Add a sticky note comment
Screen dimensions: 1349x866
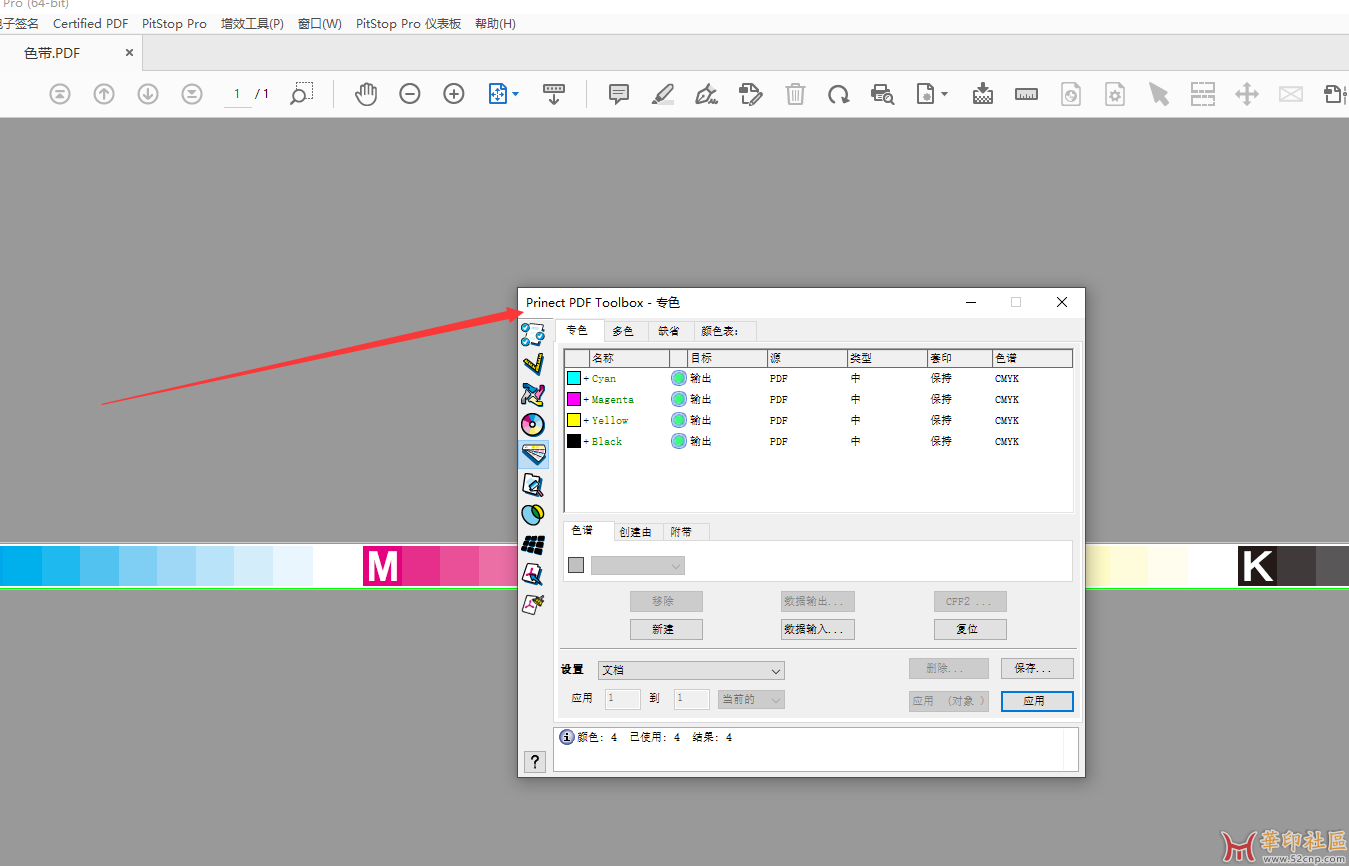(619, 94)
